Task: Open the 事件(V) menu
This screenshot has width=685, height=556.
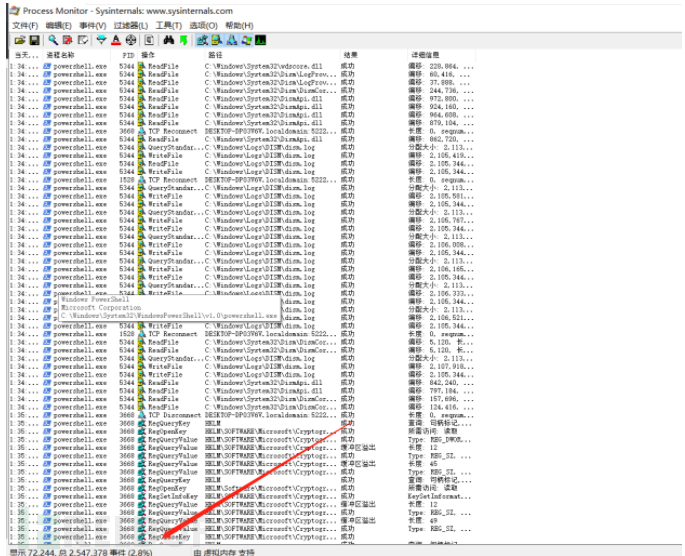Action: (x=93, y=25)
